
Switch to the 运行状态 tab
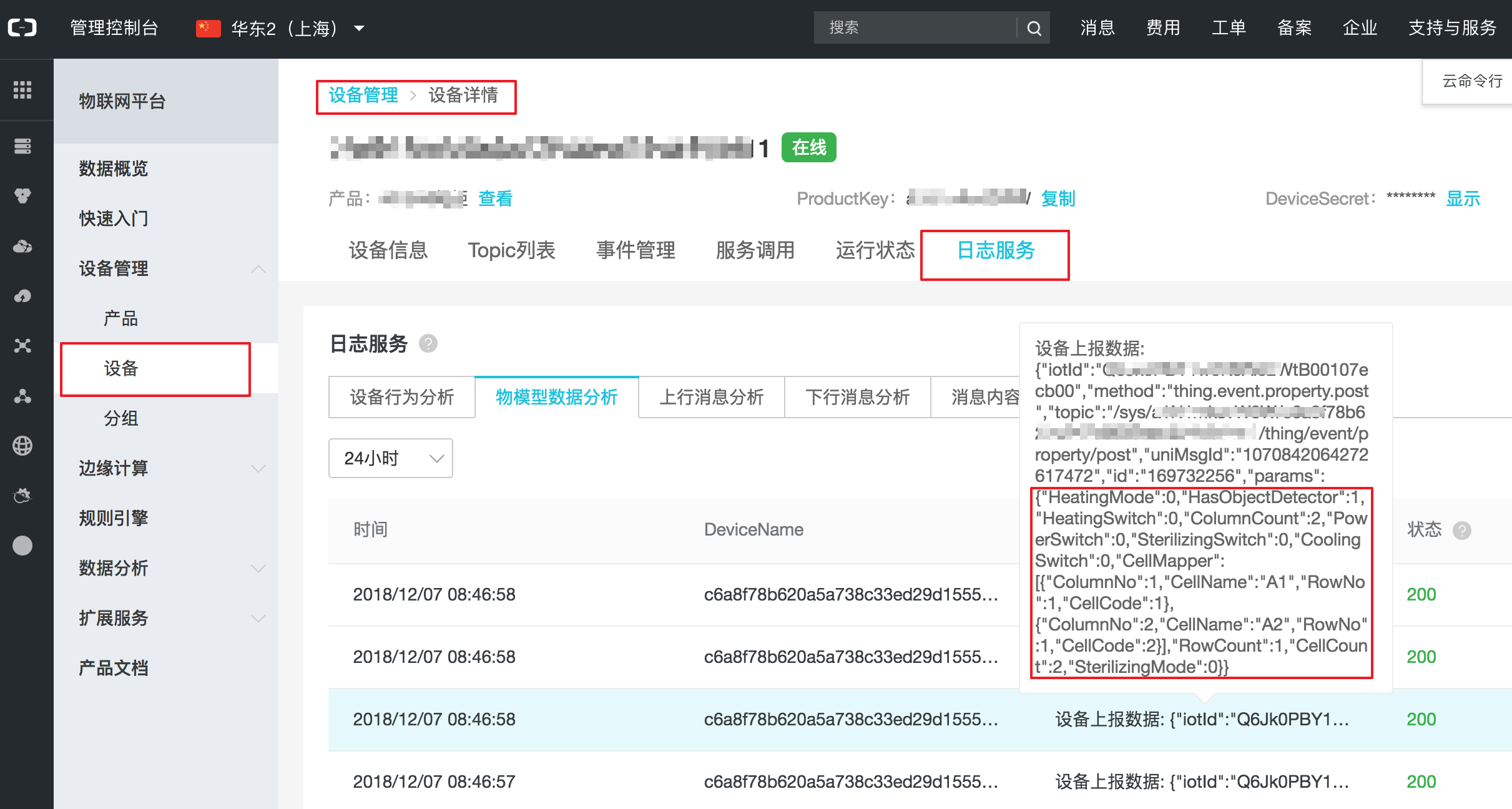(875, 250)
